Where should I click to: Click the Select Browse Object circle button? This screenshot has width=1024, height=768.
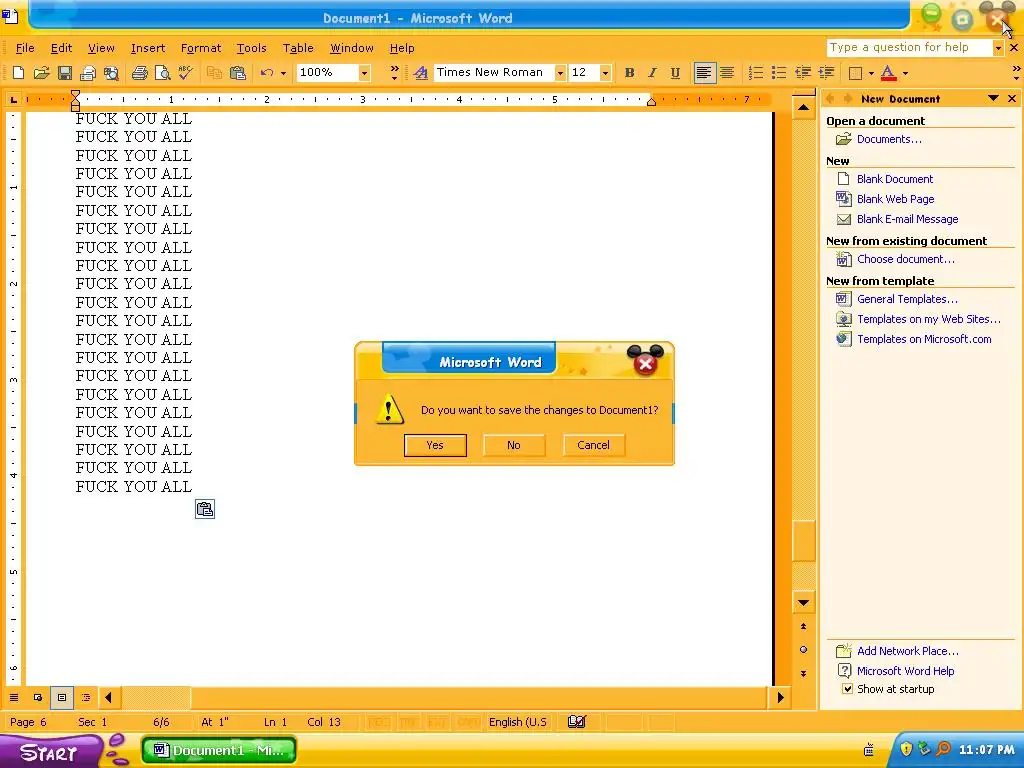click(803, 650)
